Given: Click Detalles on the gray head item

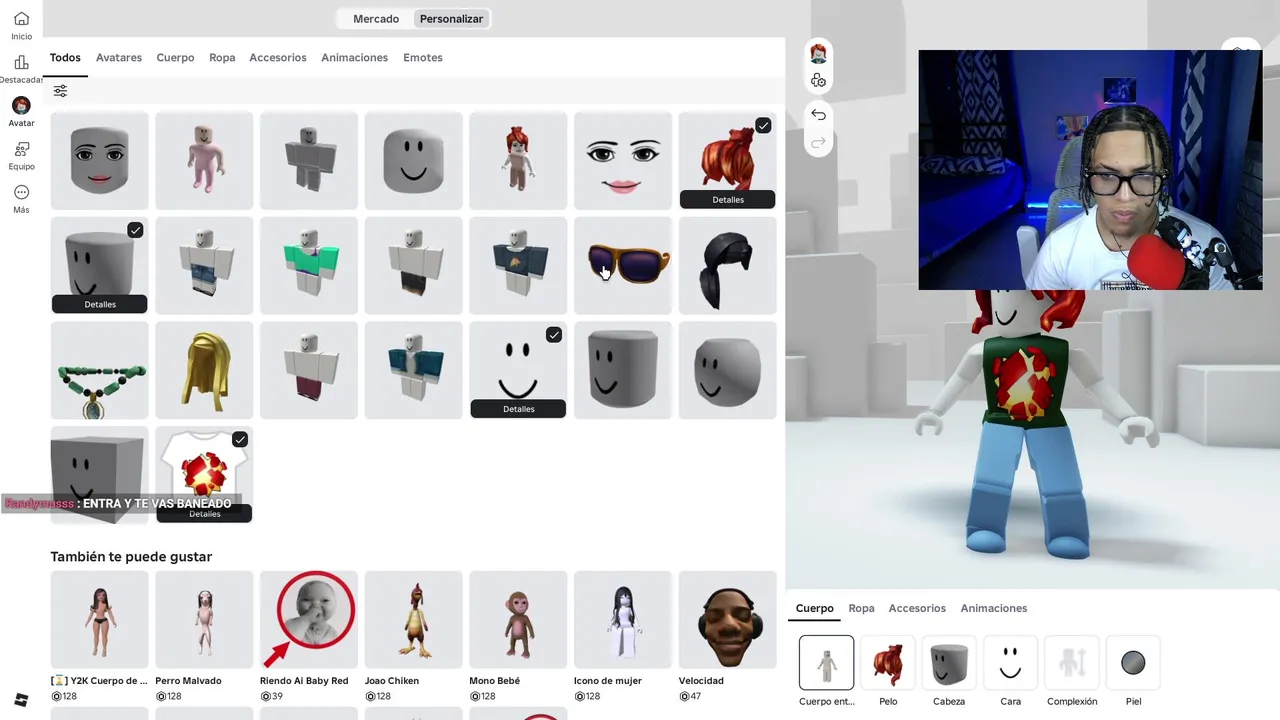Looking at the screenshot, I should click(100, 304).
